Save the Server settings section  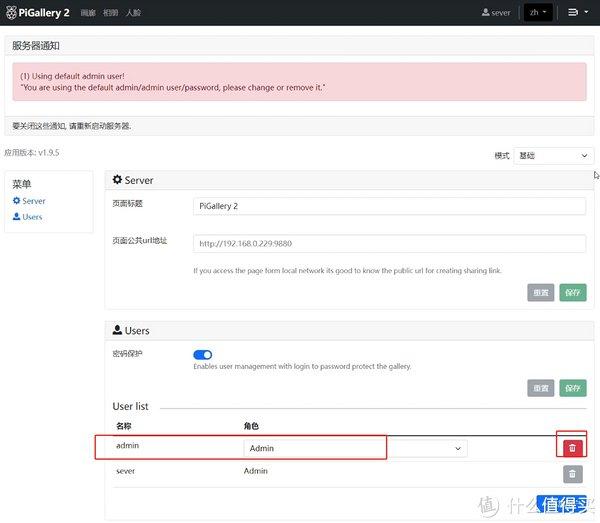[x=572, y=293]
